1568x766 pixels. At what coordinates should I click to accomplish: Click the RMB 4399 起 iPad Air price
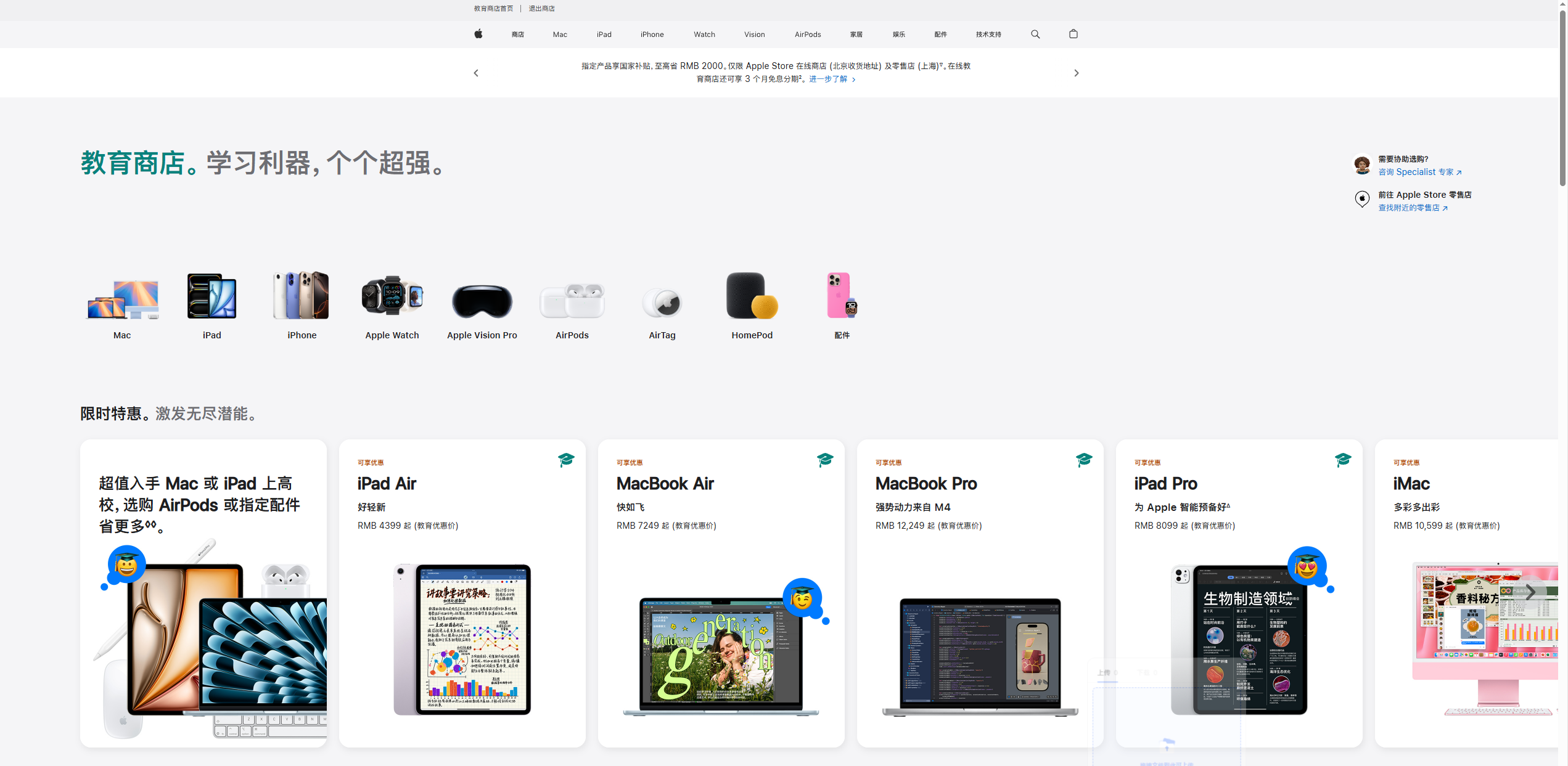pos(408,526)
